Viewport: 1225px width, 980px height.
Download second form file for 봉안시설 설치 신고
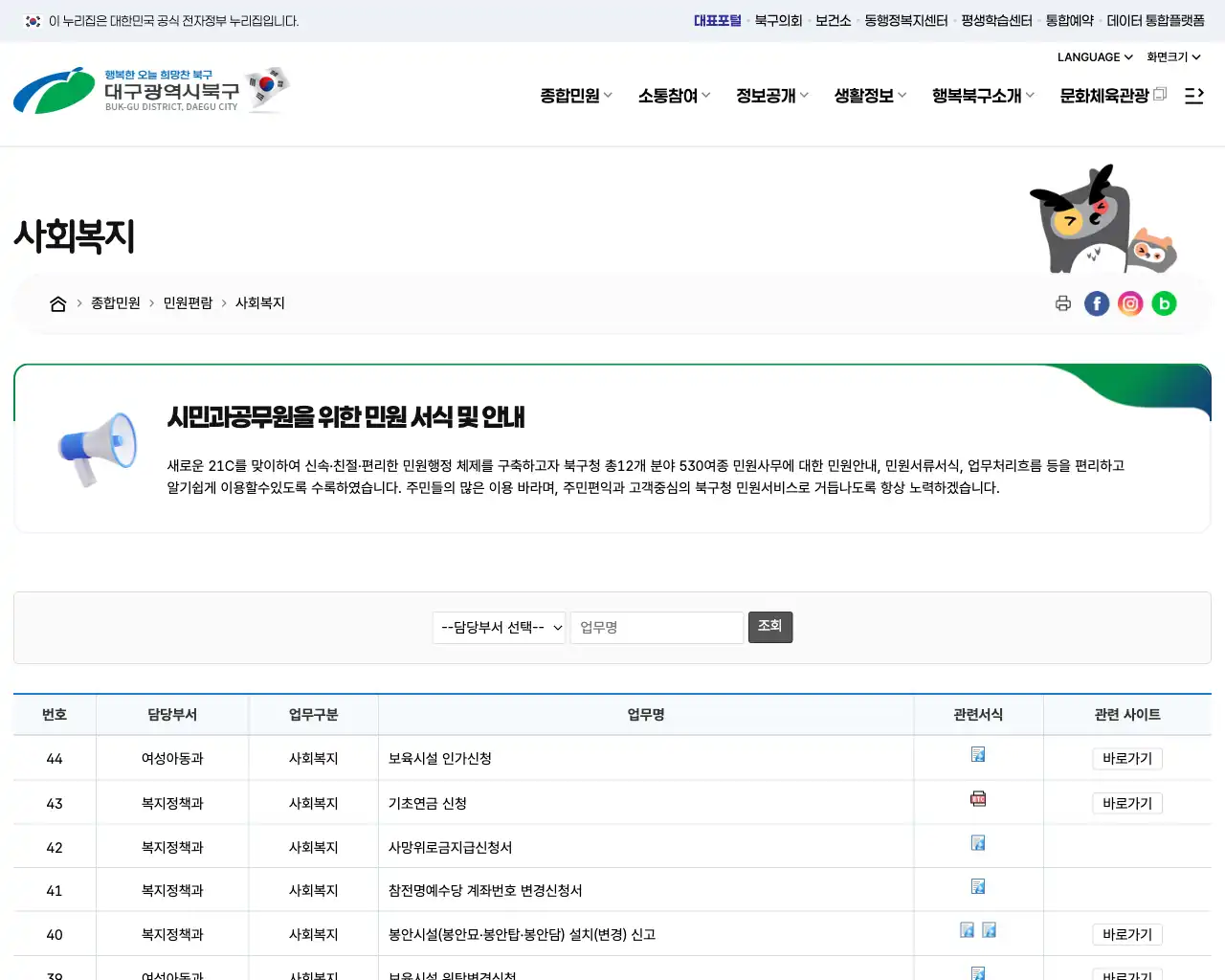[990, 929]
